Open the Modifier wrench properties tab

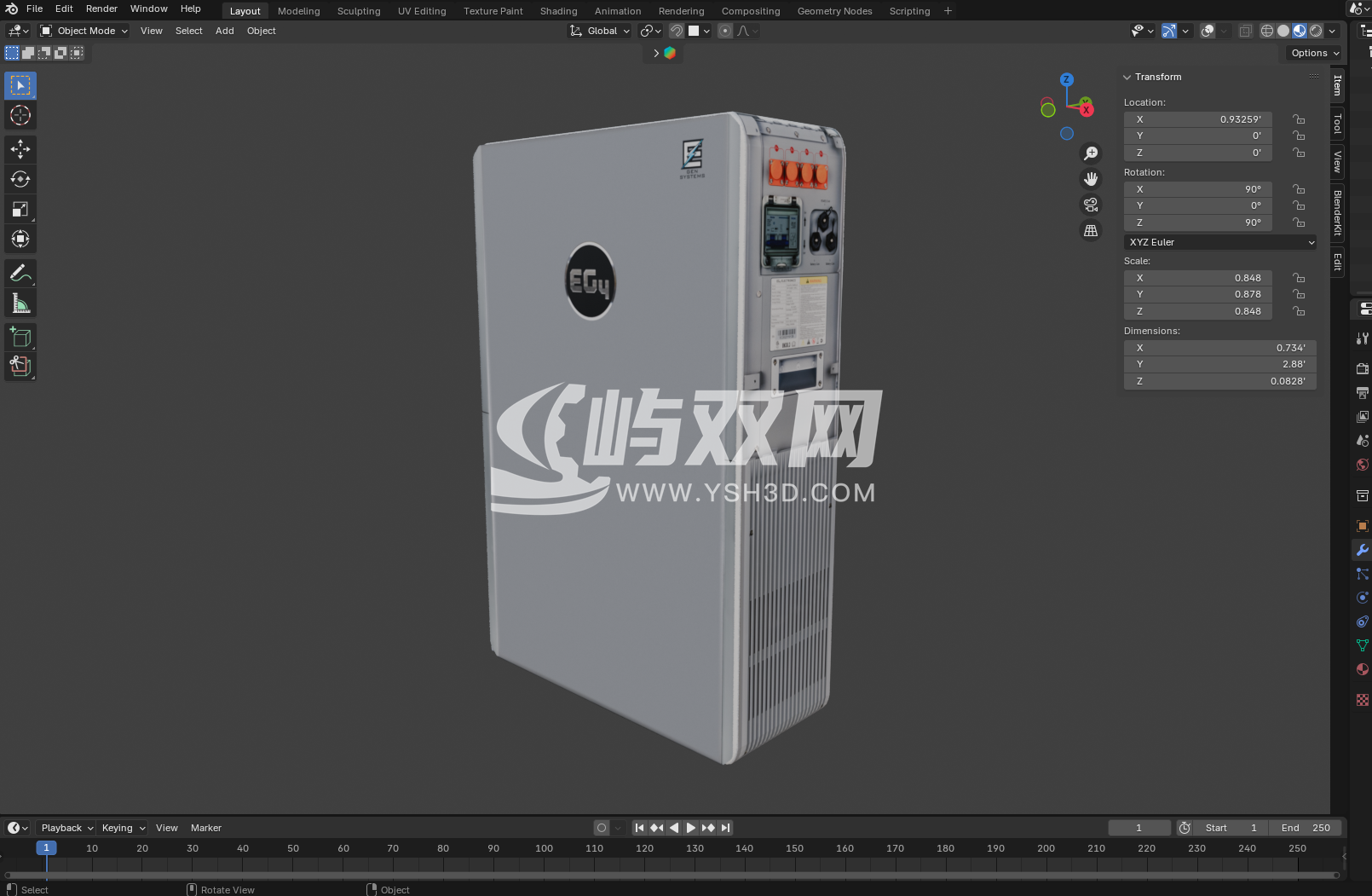click(x=1362, y=550)
